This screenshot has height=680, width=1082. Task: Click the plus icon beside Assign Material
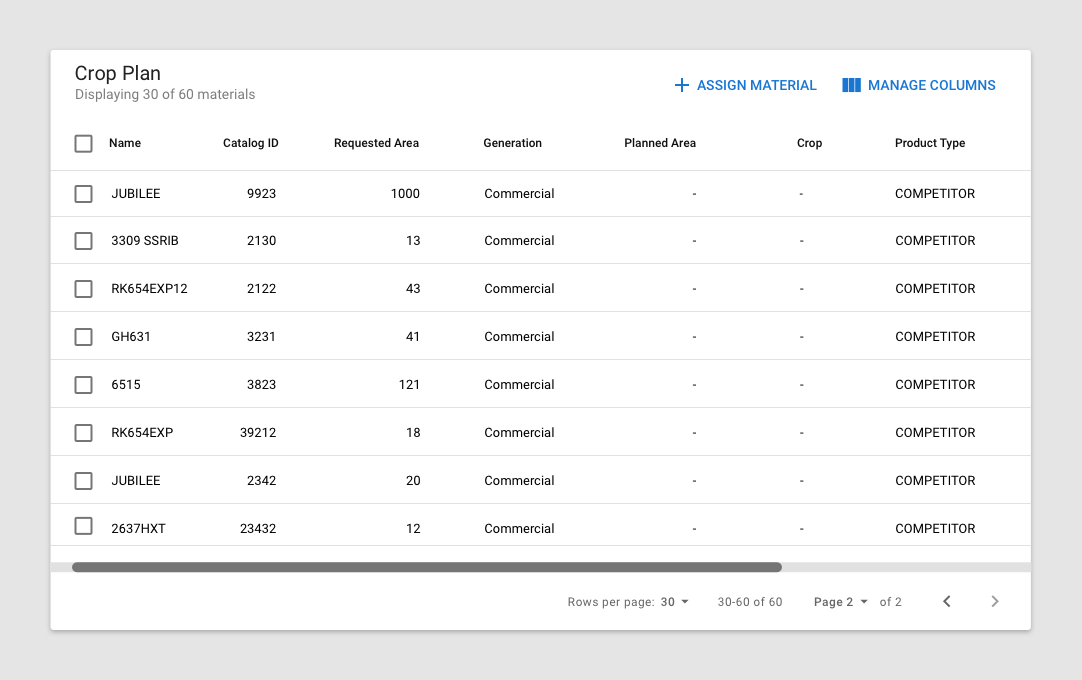(x=682, y=86)
